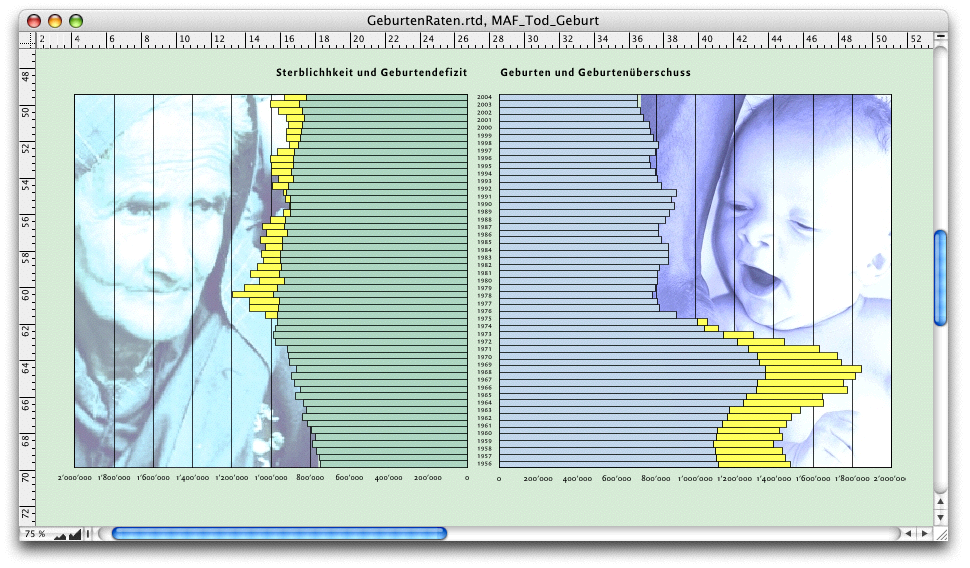Zoom the window with the green button
This screenshot has height=568, width=970.
[x=76, y=20]
